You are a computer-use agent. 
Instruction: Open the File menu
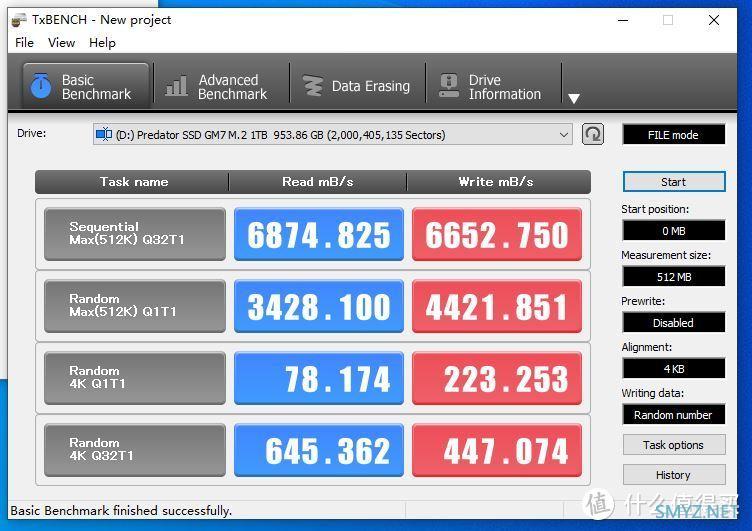coord(24,43)
